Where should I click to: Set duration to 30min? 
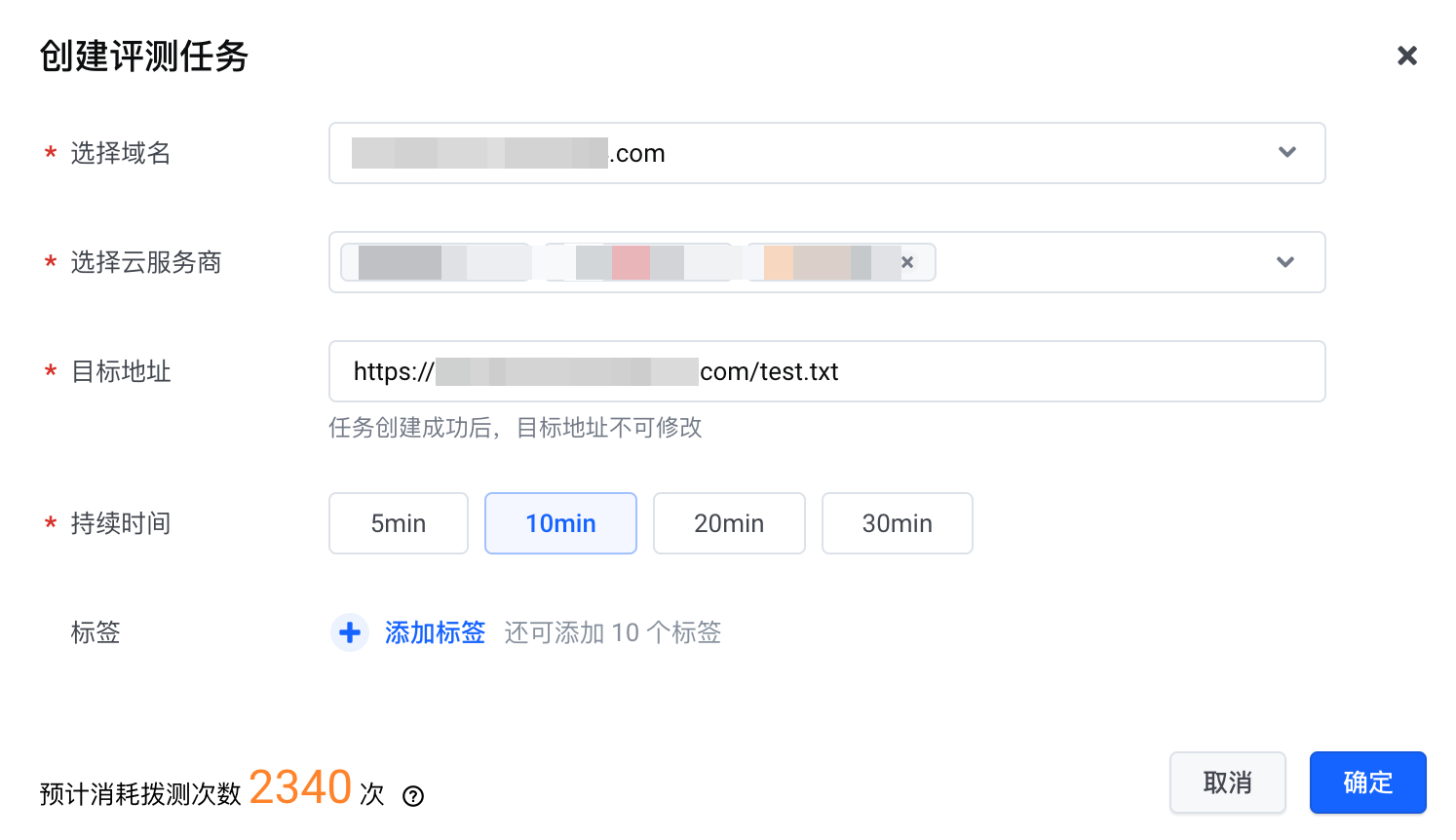coord(897,523)
